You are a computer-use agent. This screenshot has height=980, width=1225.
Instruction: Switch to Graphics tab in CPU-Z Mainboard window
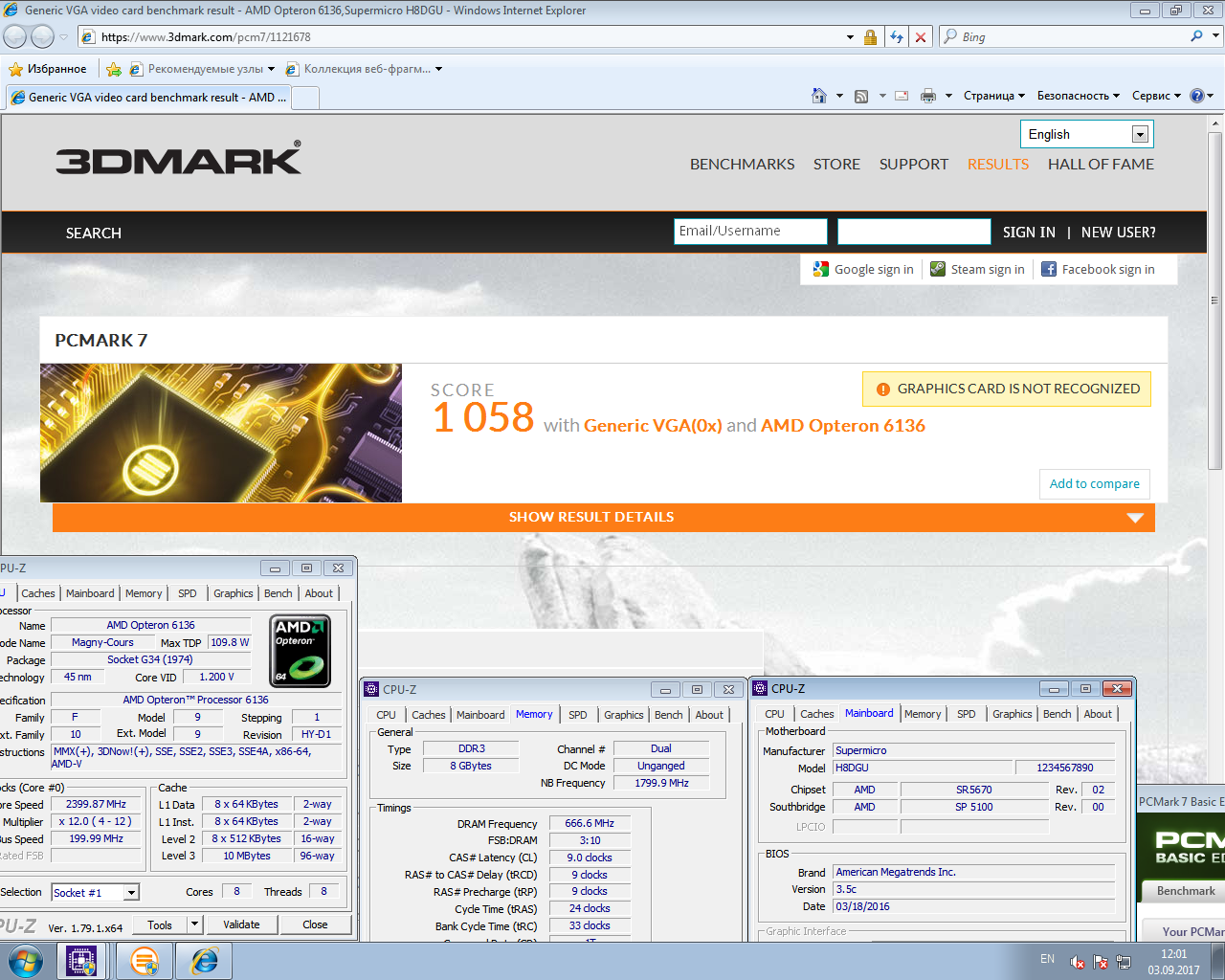(x=1013, y=714)
